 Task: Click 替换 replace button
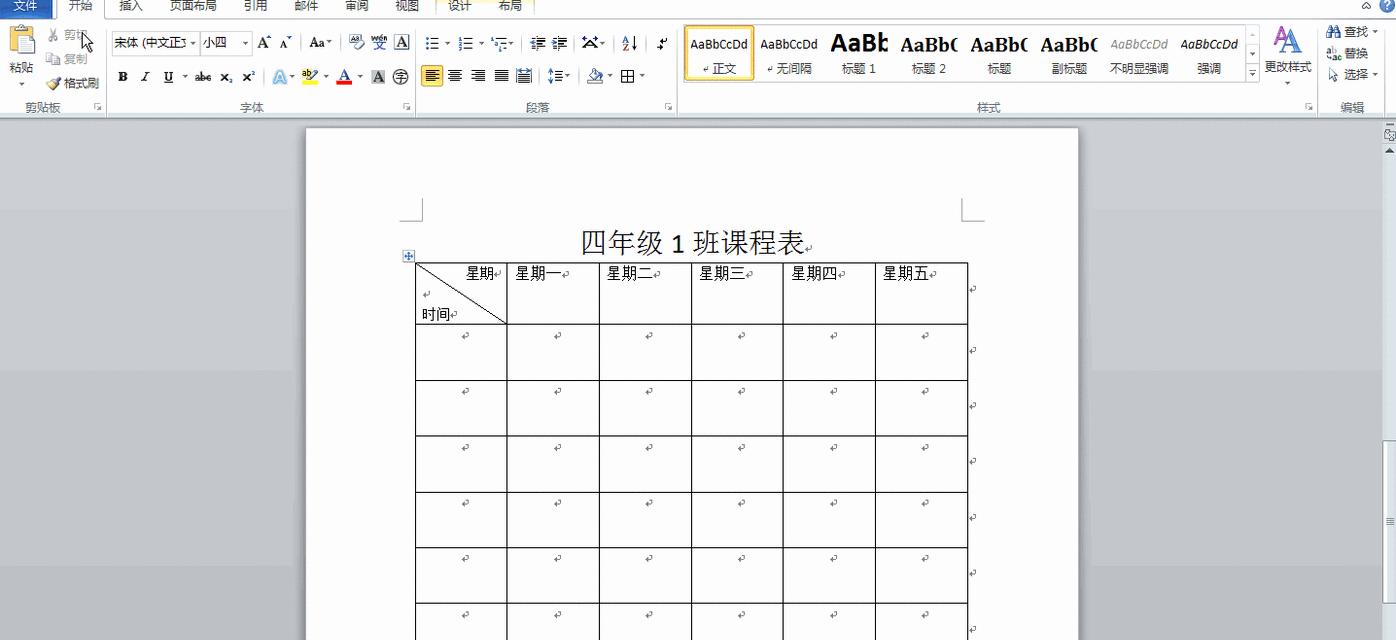1348,53
